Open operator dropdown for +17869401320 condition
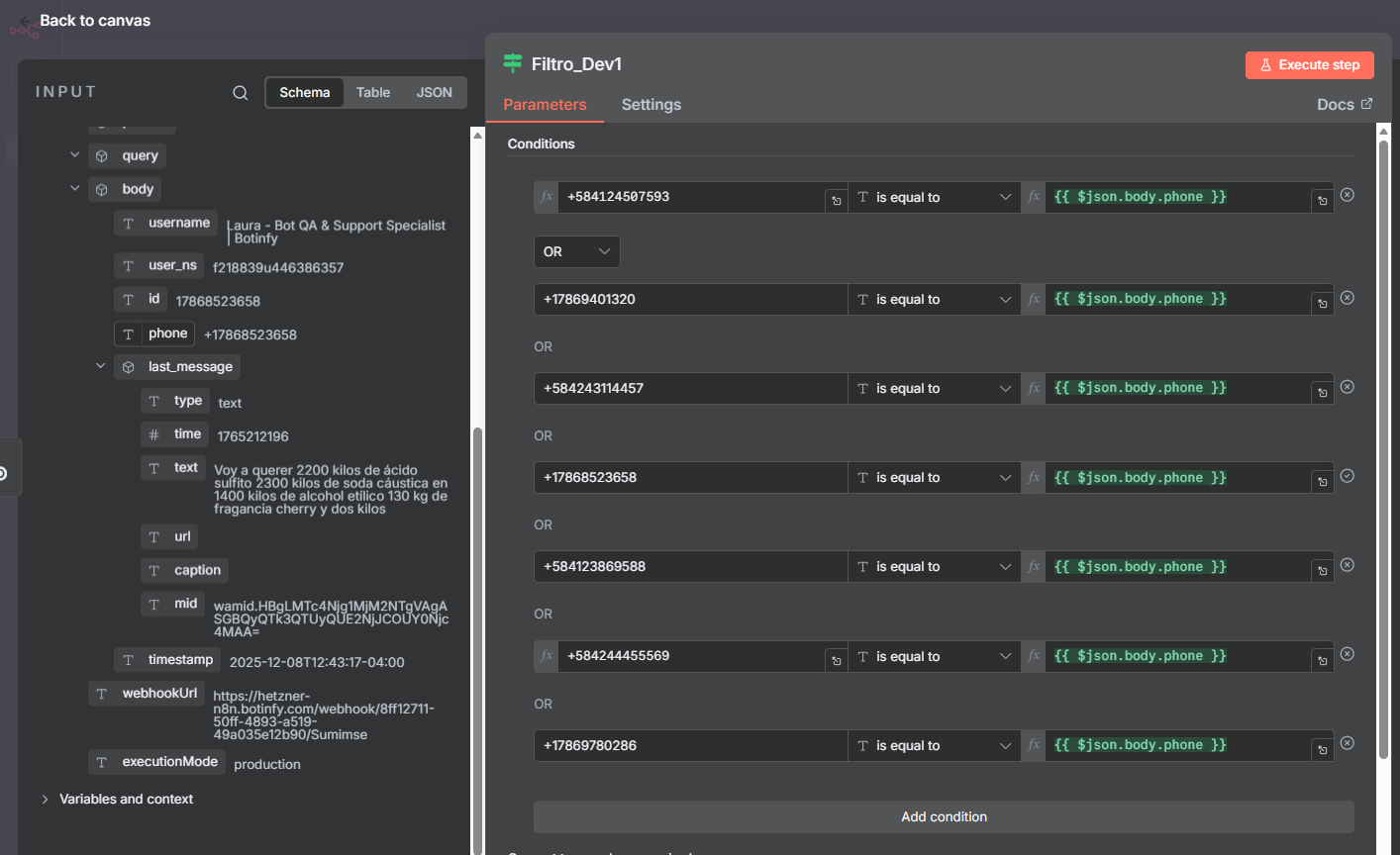 coord(935,300)
